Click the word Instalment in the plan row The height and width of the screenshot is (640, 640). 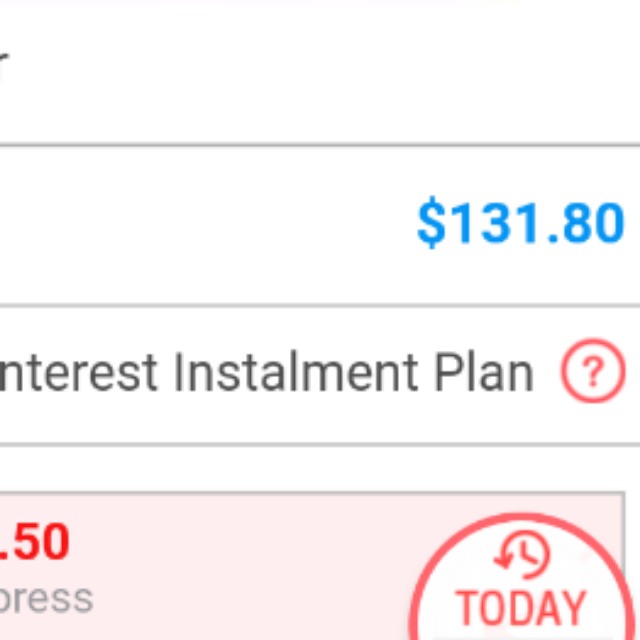tap(296, 373)
